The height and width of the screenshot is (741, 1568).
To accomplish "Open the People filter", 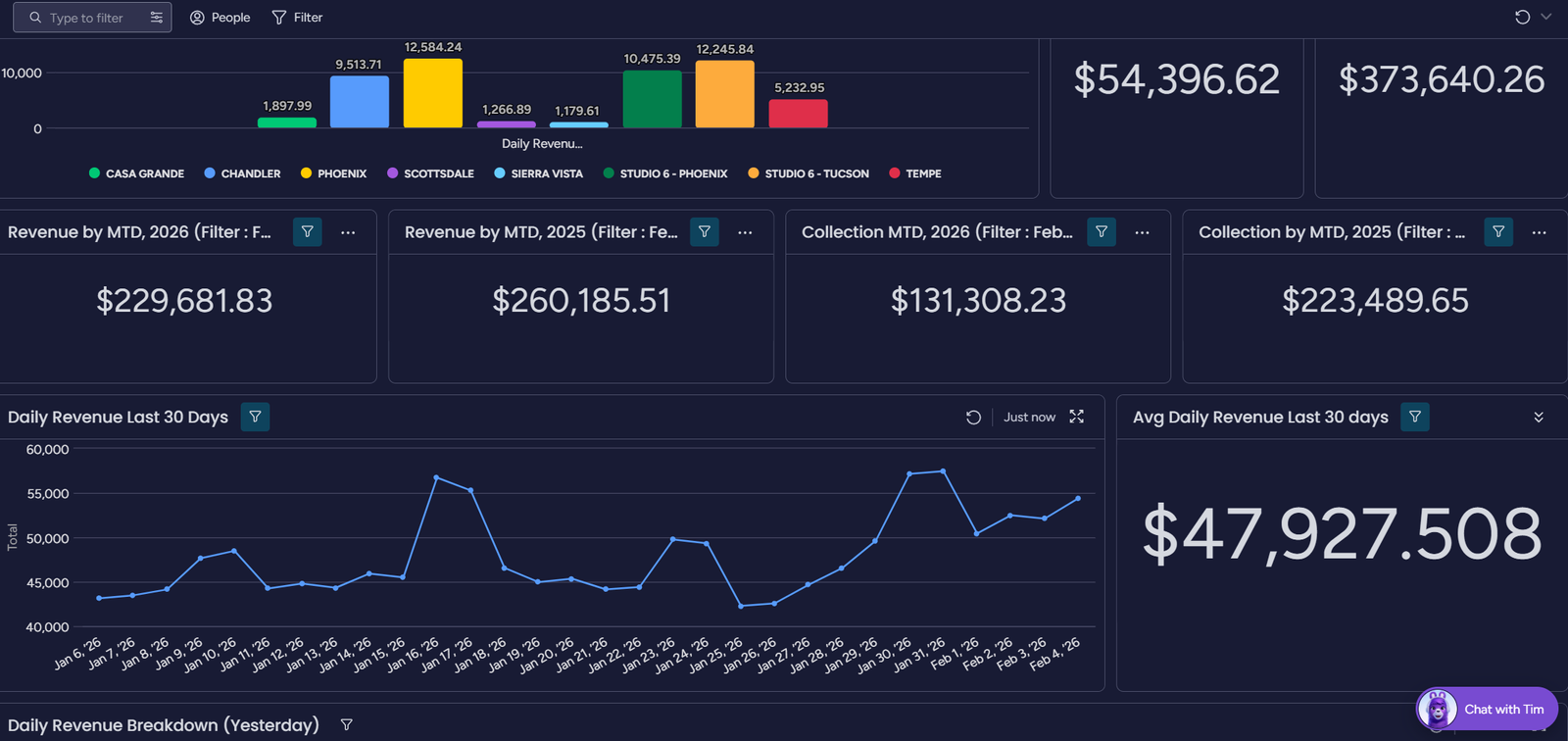I will coord(220,18).
